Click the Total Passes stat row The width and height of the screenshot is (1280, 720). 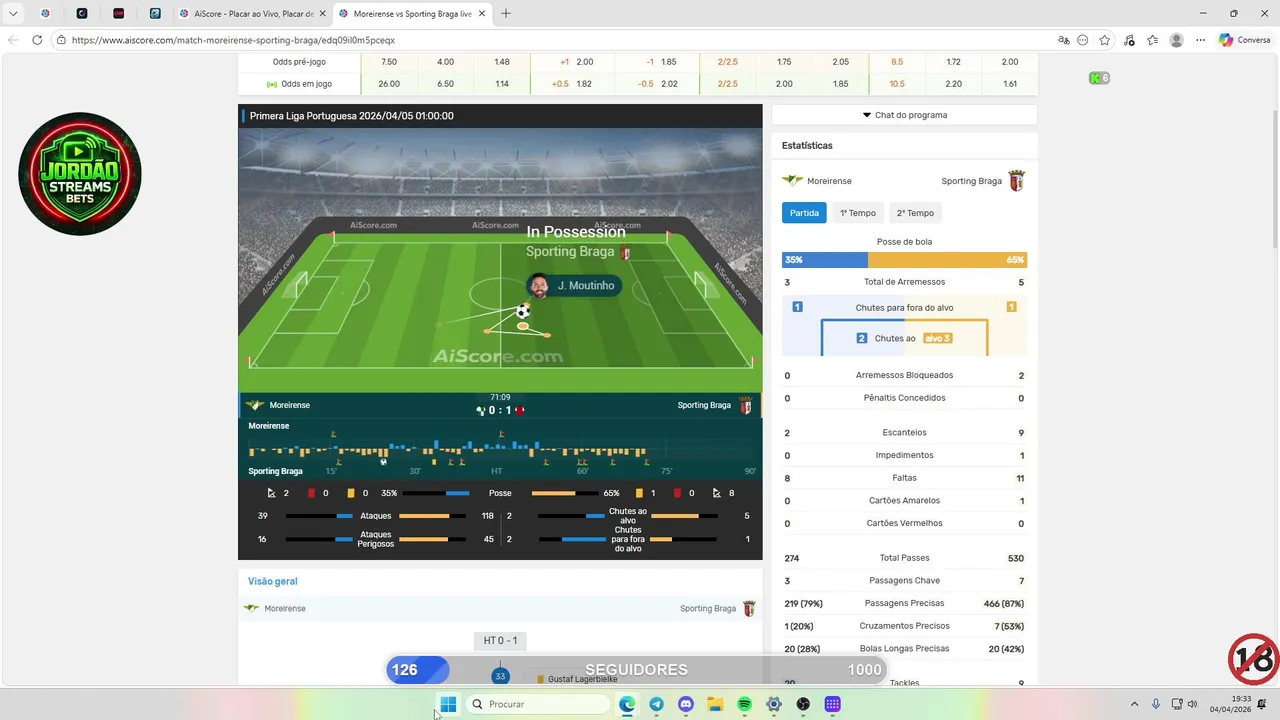pyautogui.click(x=904, y=558)
